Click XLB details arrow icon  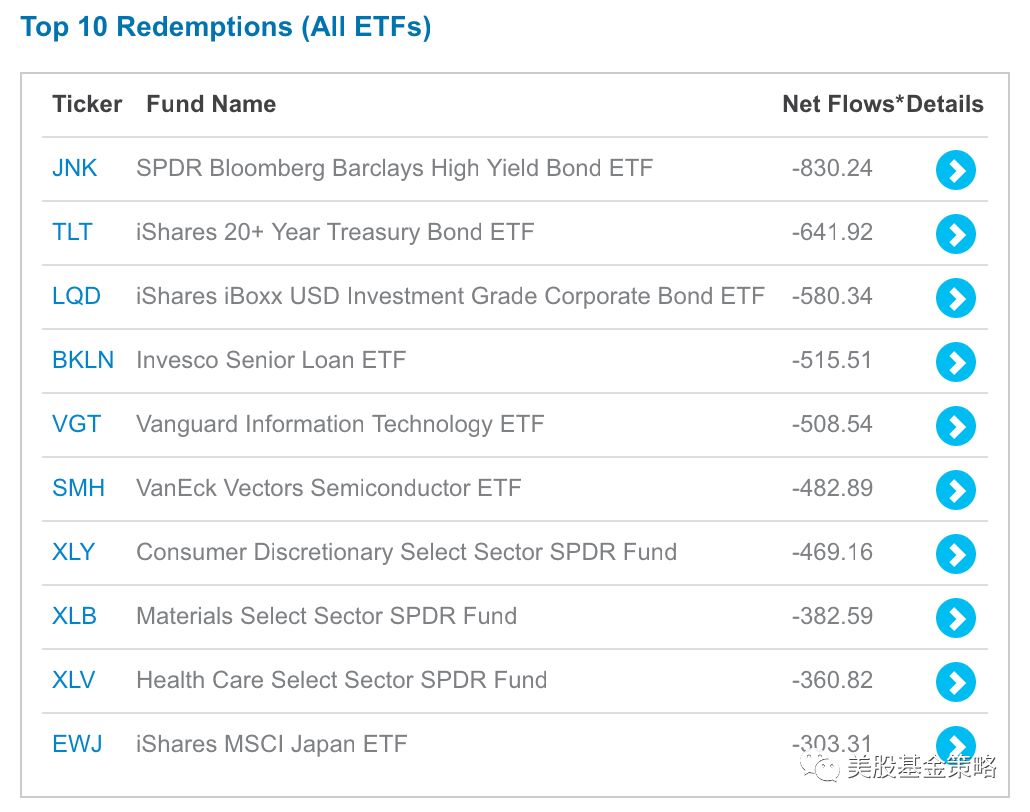click(x=955, y=618)
